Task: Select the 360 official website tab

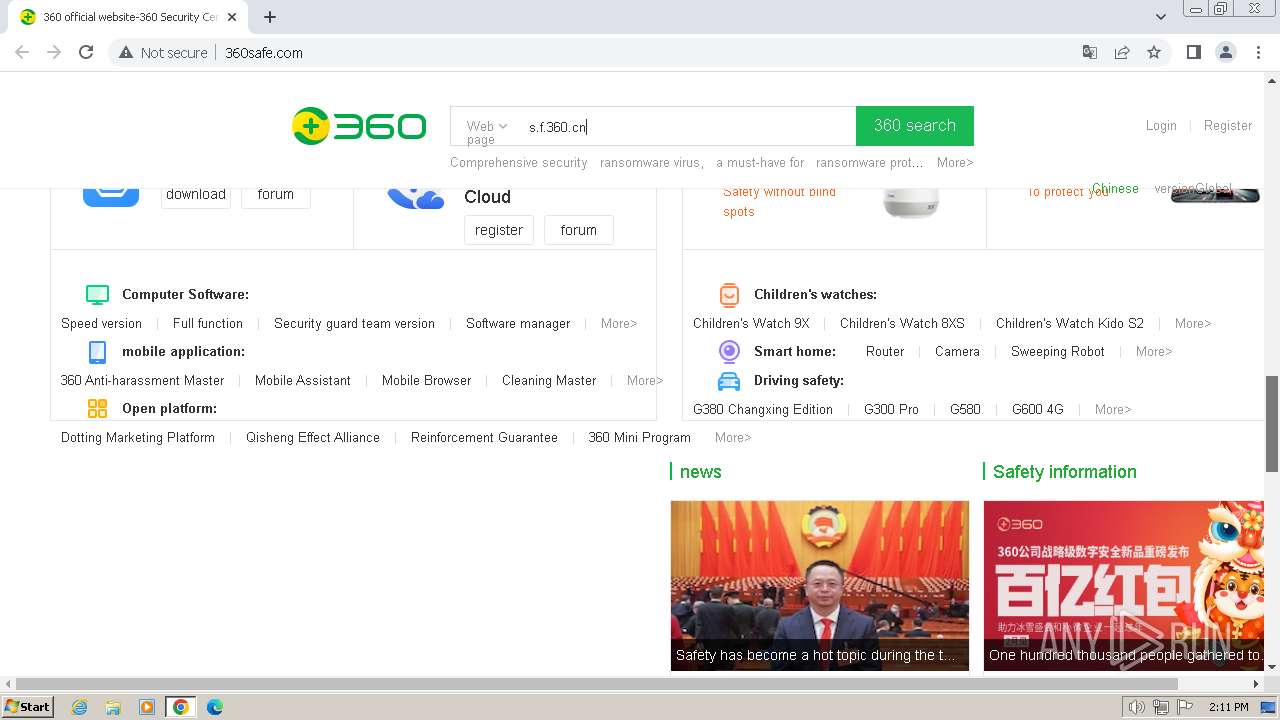Action: 128,17
